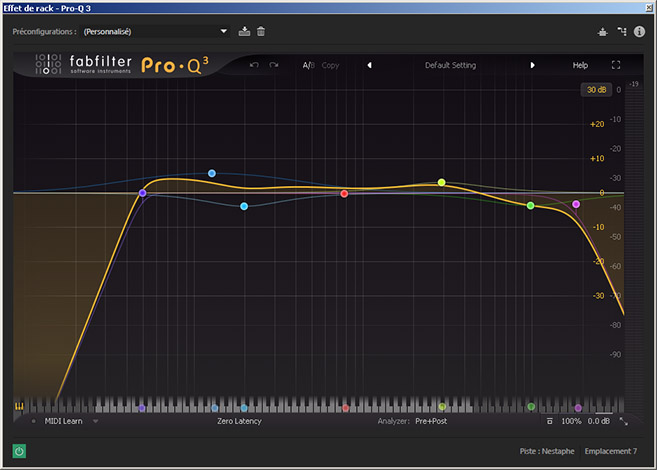Click the routing icon beside info
This screenshot has height=470, width=657.
(622, 31)
